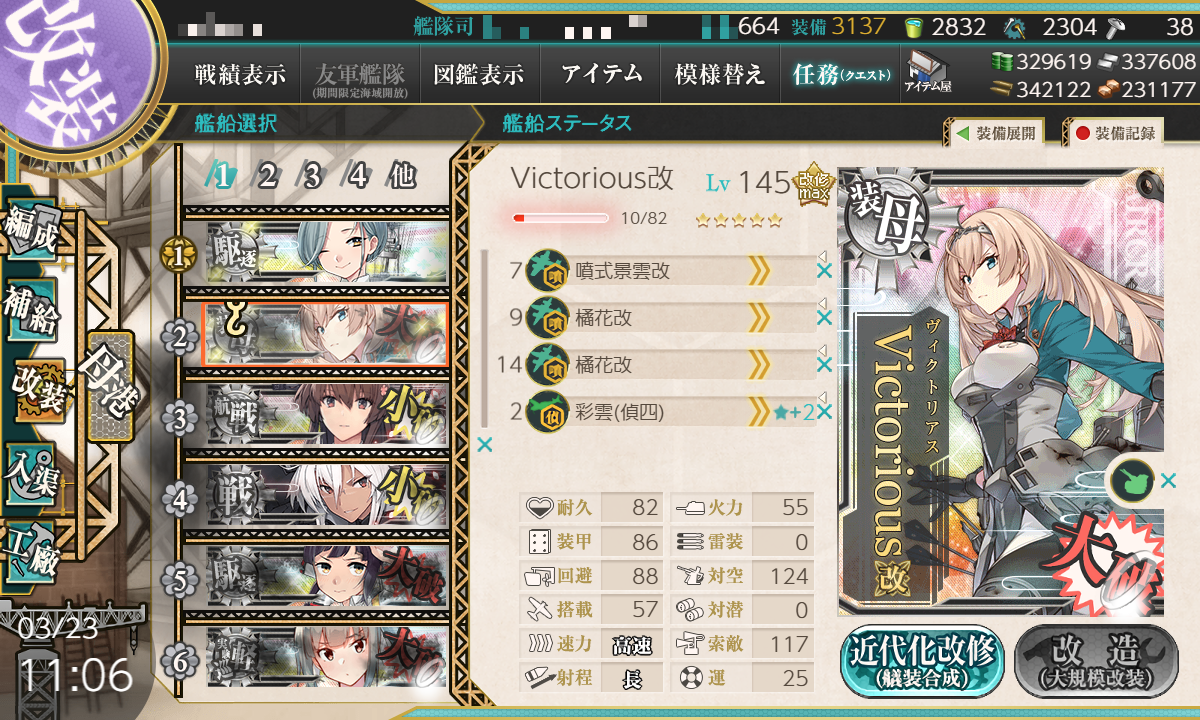Viewport: 1200px width, 720px height.
Task: Open the 補給 resupply side icon
Action: pos(32,312)
